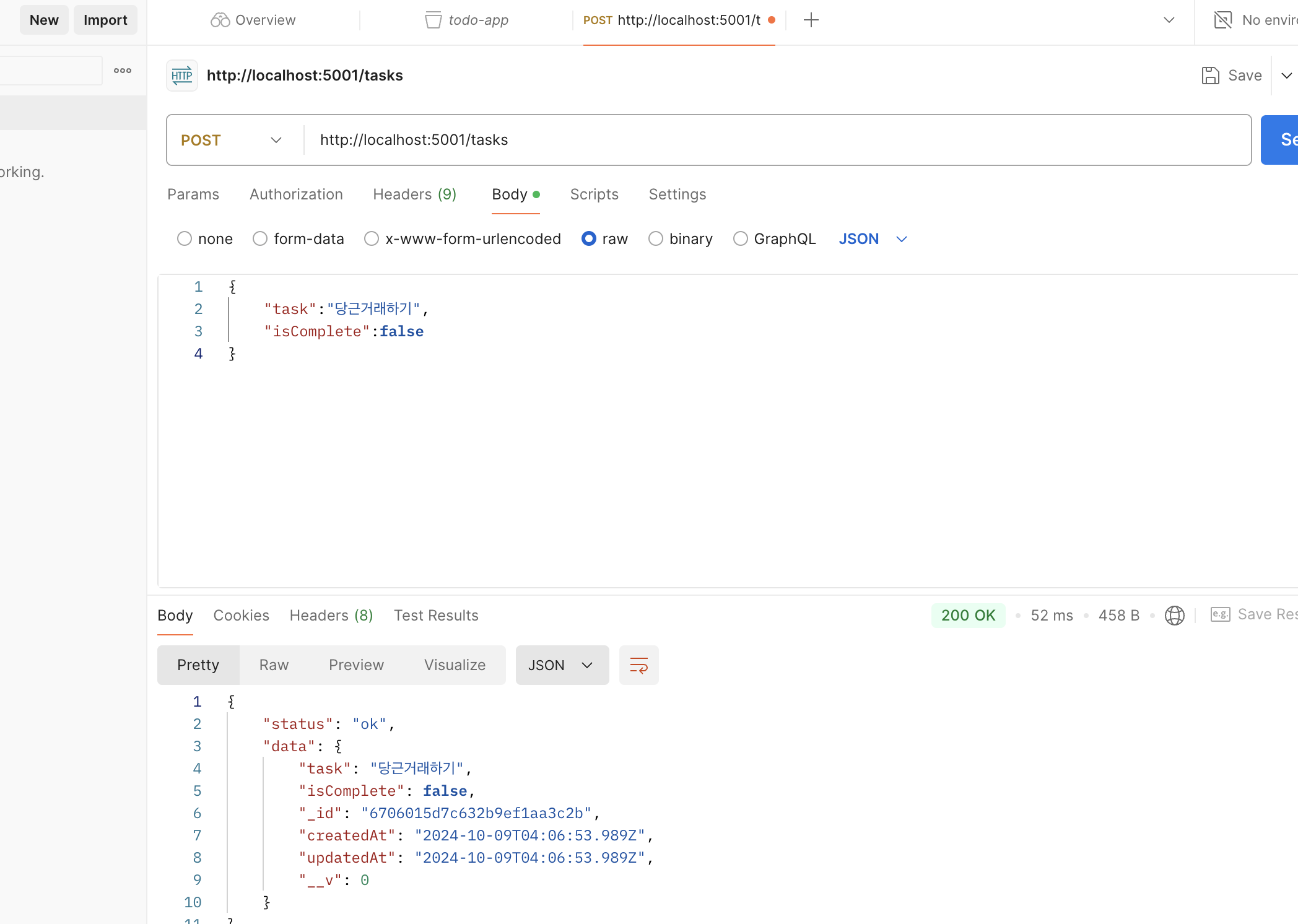
Task: Switch to the Authorization tab
Action: (x=296, y=194)
